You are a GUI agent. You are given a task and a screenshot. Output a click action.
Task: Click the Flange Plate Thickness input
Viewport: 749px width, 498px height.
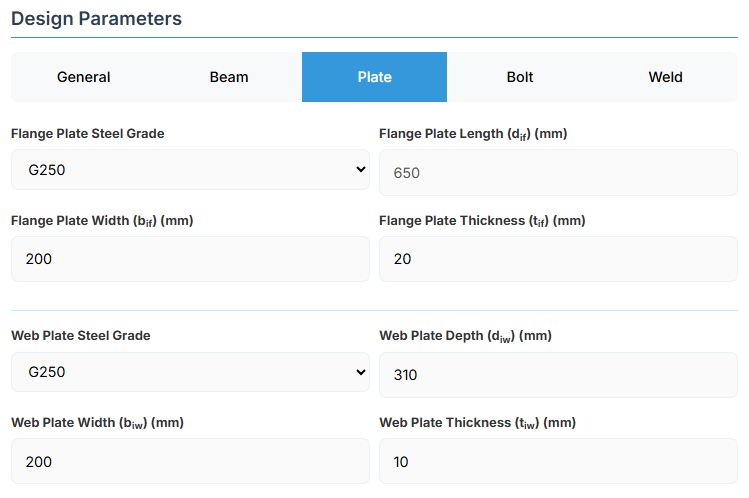click(x=558, y=259)
